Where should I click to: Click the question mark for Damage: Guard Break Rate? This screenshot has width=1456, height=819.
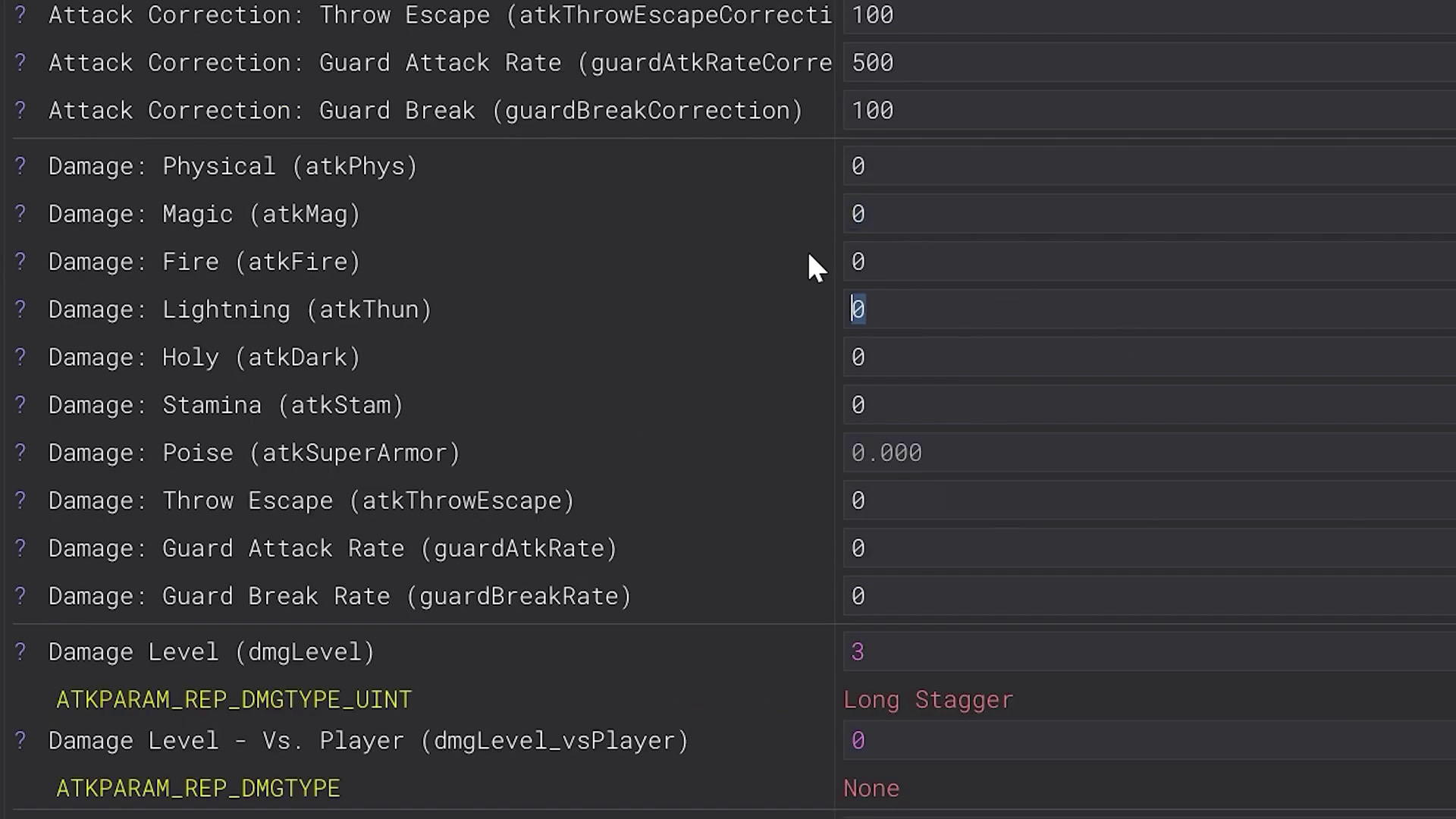[20, 596]
